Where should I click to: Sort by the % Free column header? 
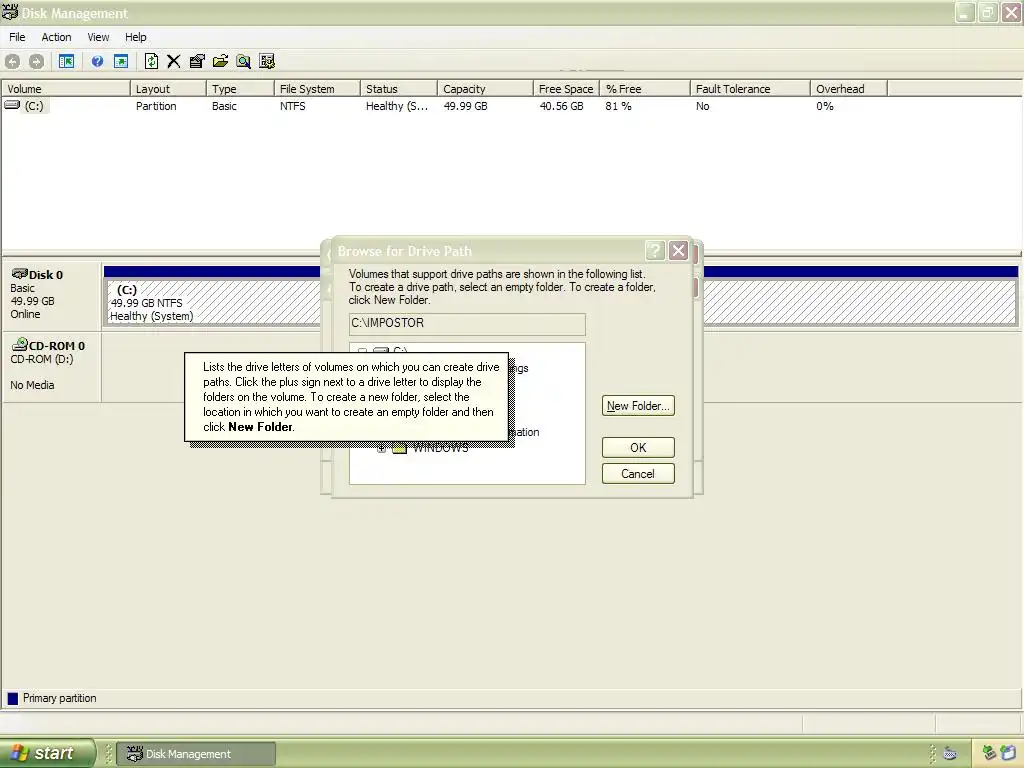coord(645,89)
